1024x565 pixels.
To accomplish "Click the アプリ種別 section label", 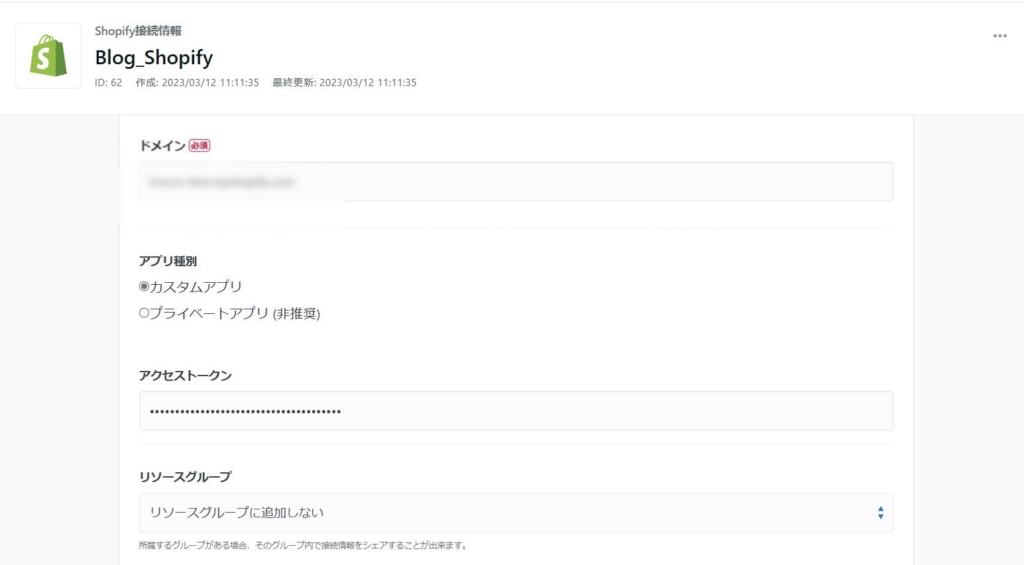I will 167,261.
